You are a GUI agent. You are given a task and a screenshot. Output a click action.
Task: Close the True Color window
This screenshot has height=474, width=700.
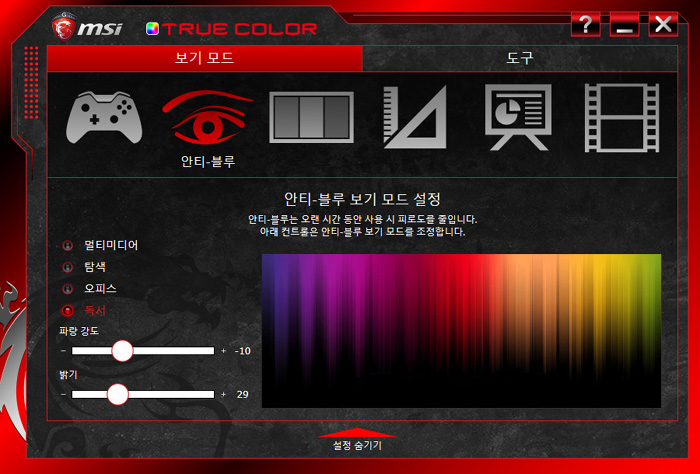pyautogui.click(x=663, y=24)
